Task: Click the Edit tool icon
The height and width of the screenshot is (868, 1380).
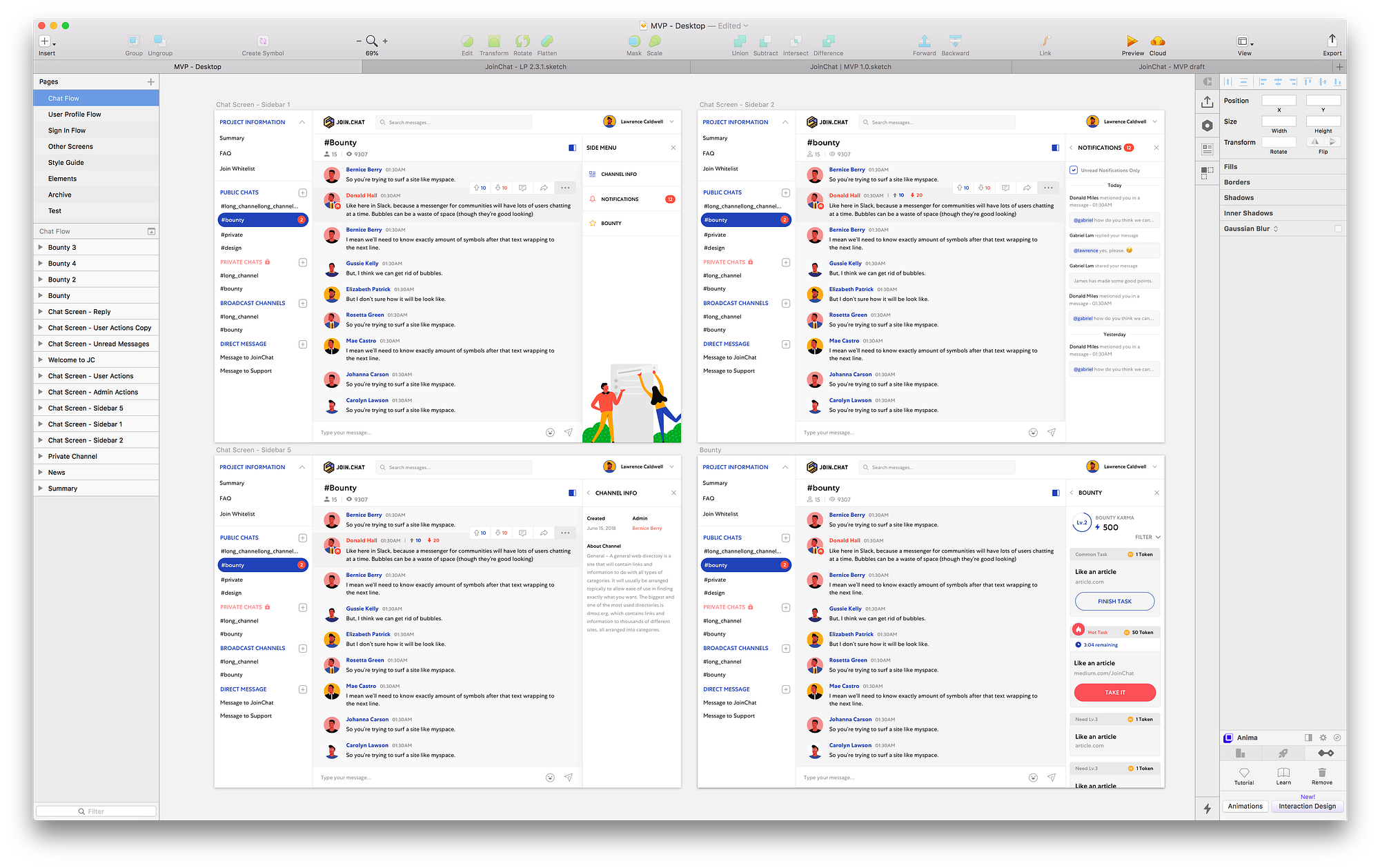Action: click(467, 41)
